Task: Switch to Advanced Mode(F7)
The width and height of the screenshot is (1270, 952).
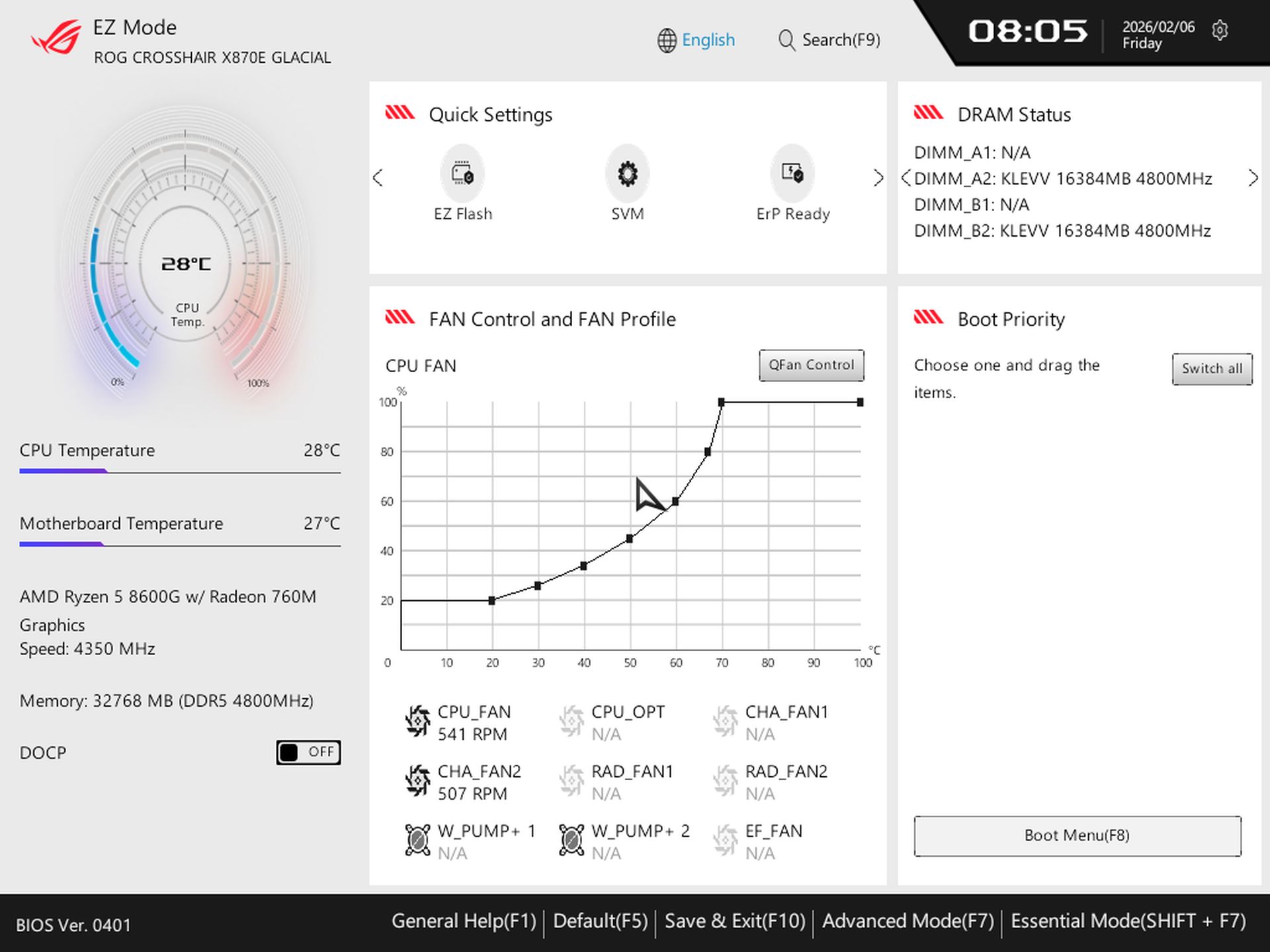Action: [x=908, y=921]
